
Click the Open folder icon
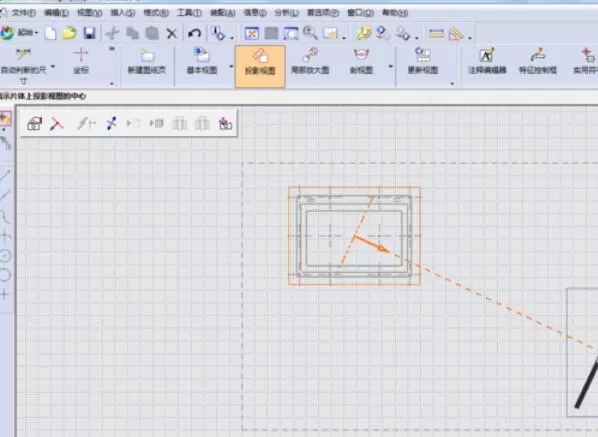69,33
